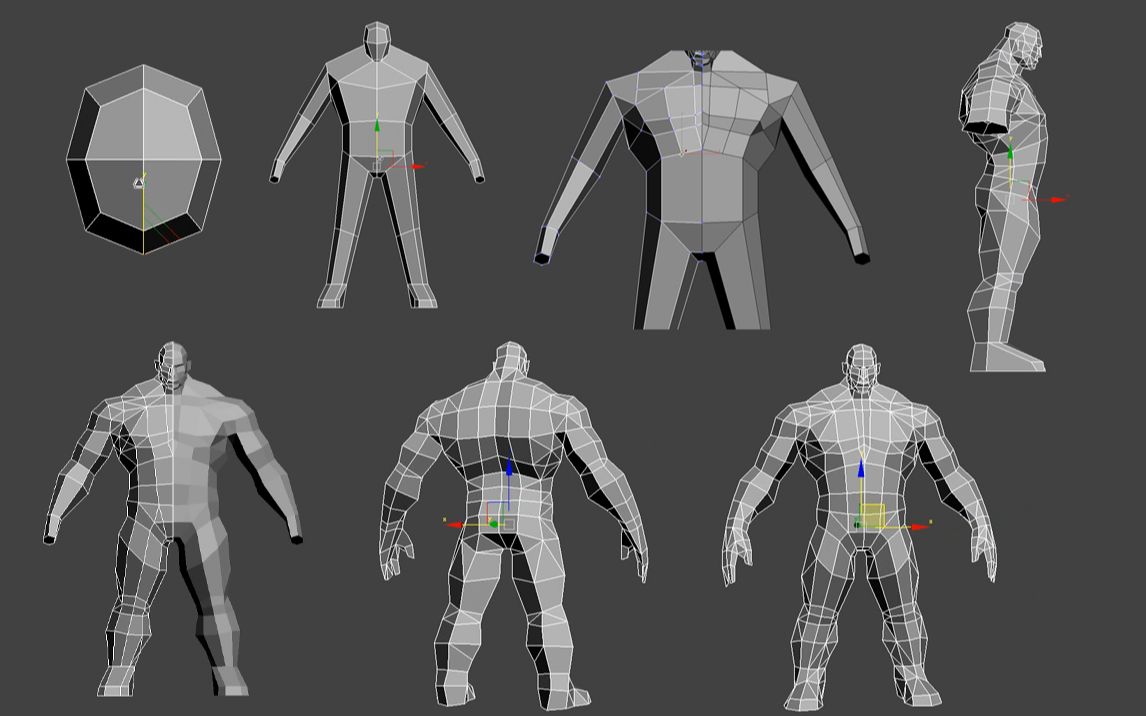Screen dimensions: 1146x716
Task: Select the small axis tripod inside the faceted sphere
Action: 140,183
